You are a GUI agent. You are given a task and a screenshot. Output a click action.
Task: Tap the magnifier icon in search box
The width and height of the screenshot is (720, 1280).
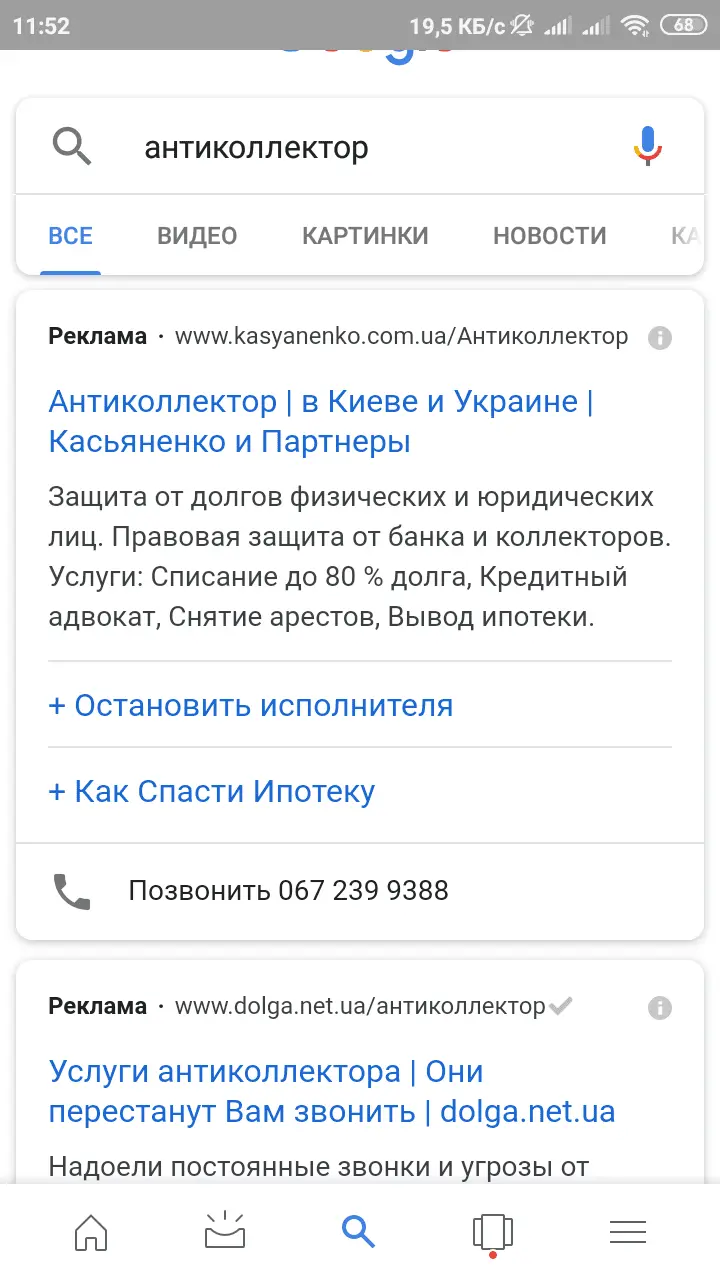click(x=72, y=147)
